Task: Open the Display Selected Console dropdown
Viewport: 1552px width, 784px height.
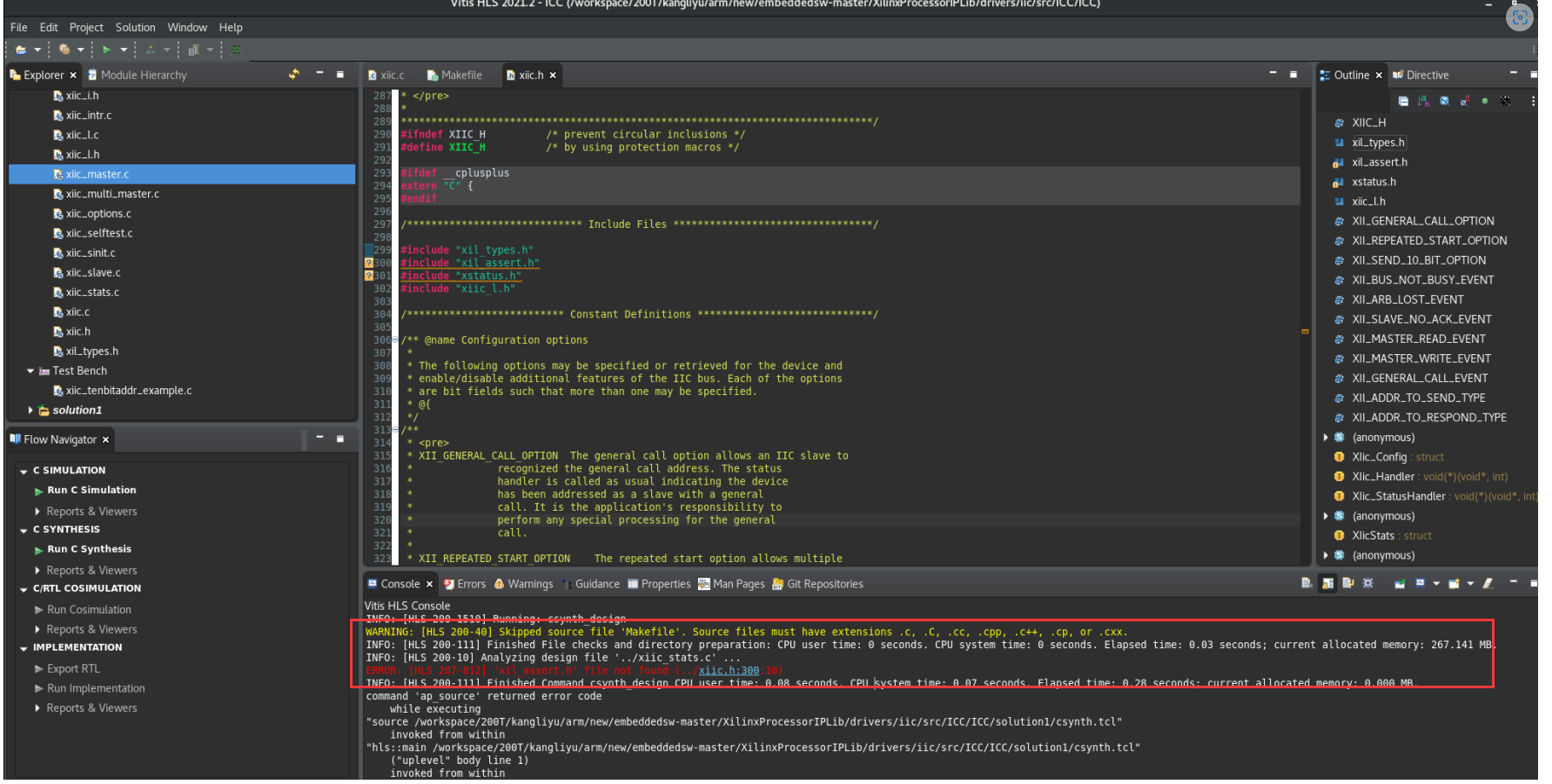Action: point(1436,585)
